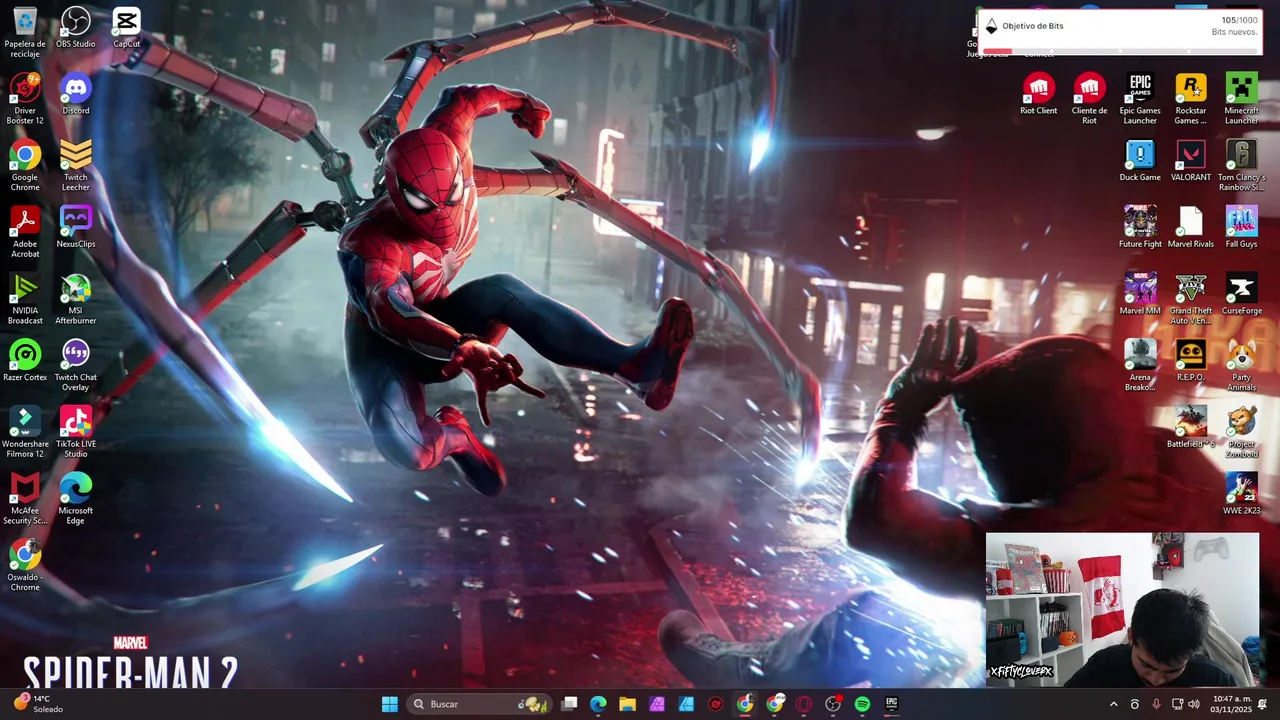Open the Microsoft Edge desktop shortcut
The height and width of the screenshot is (720, 1280).
[76, 499]
